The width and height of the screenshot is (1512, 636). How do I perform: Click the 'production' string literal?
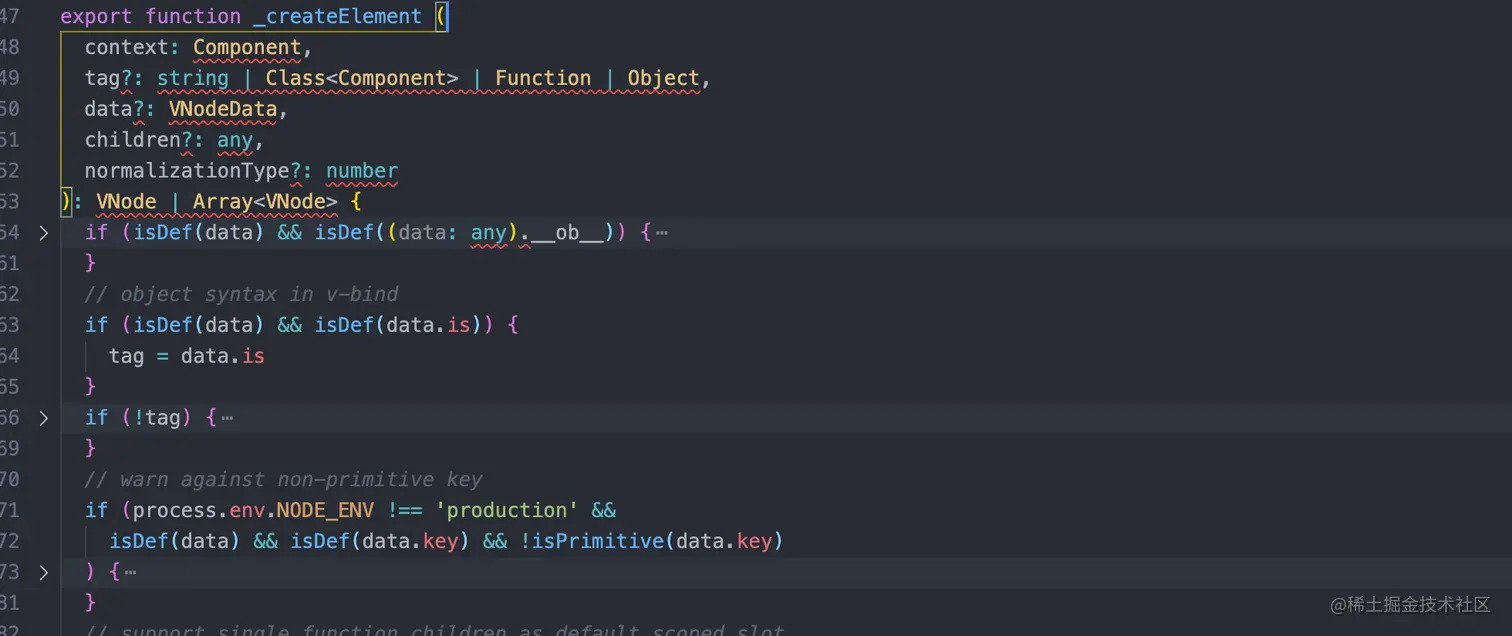[x=506, y=510]
